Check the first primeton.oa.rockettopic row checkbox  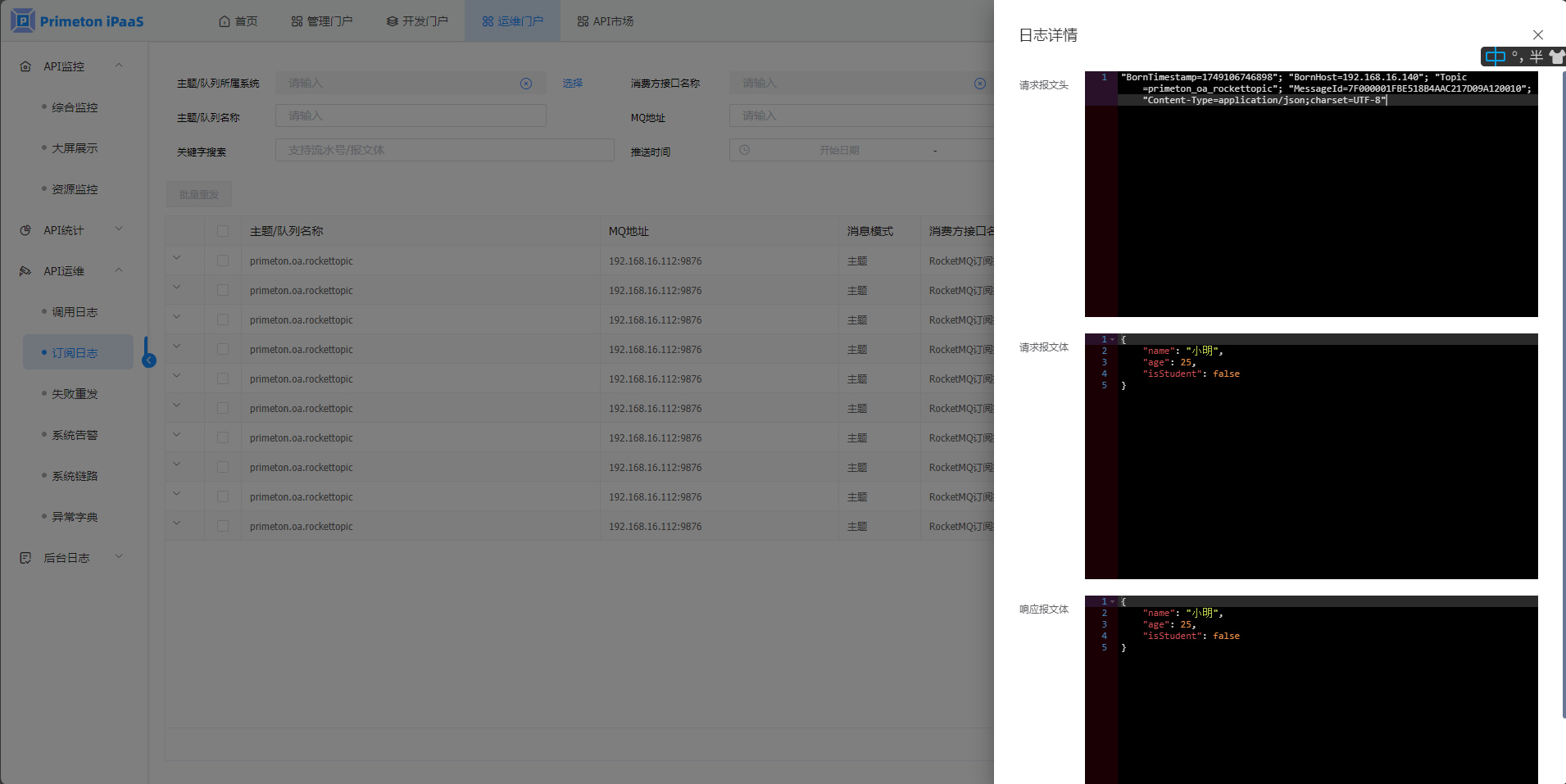[x=223, y=261]
